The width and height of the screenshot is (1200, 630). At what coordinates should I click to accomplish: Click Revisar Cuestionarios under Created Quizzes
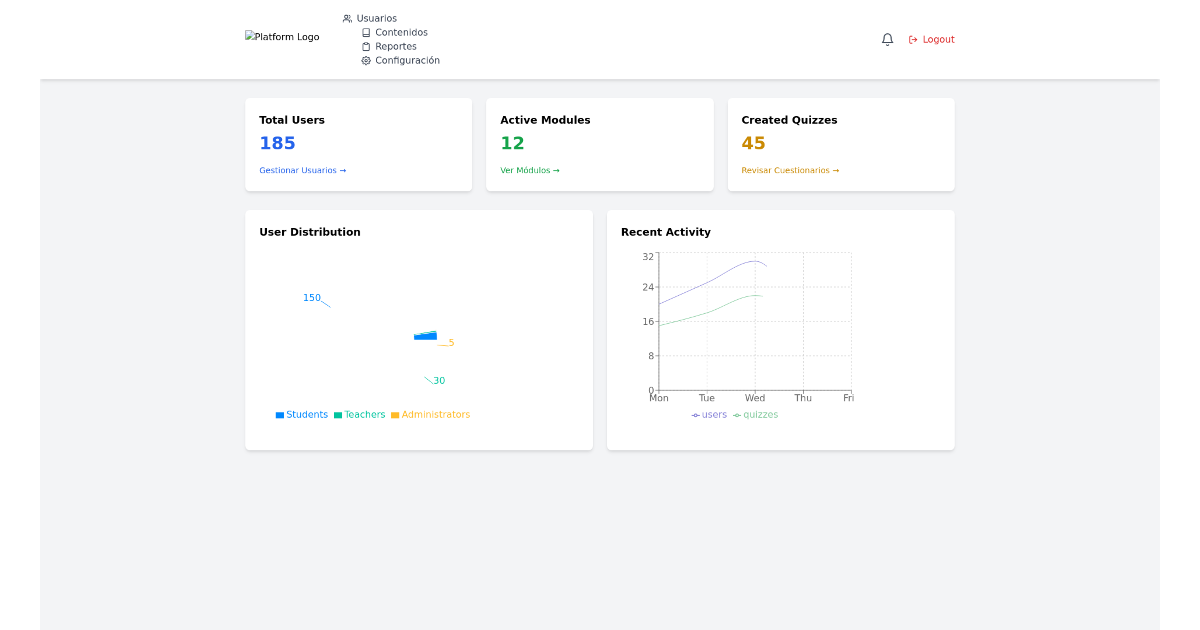(789, 170)
